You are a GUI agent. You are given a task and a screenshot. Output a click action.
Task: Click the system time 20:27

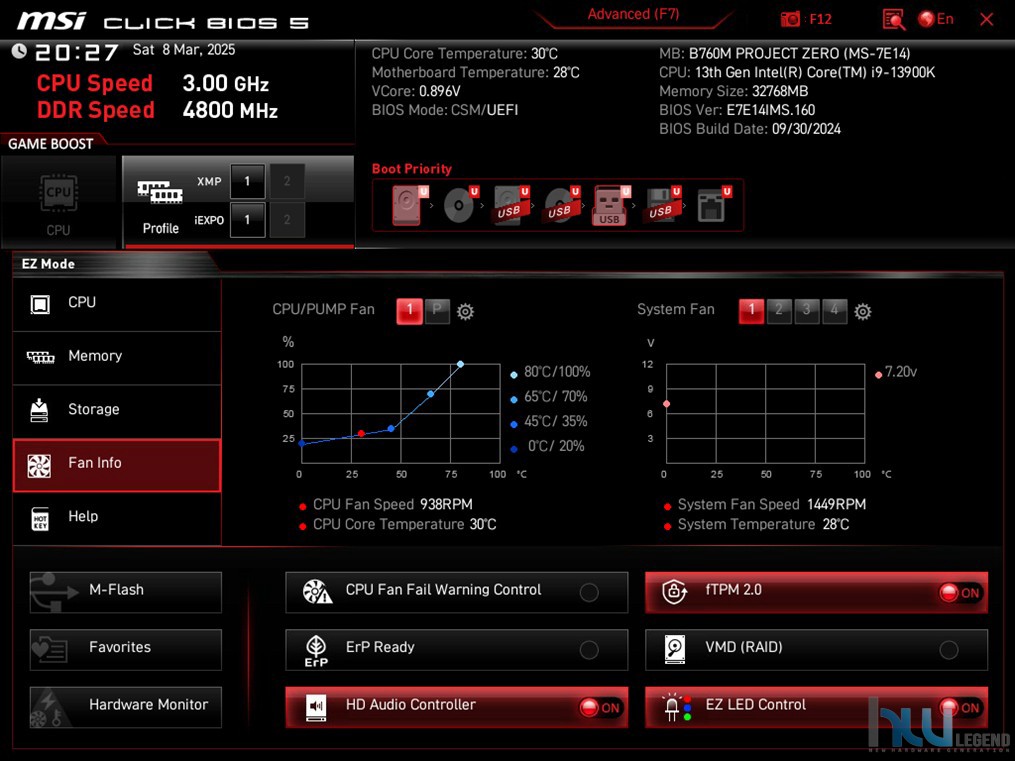coord(76,52)
